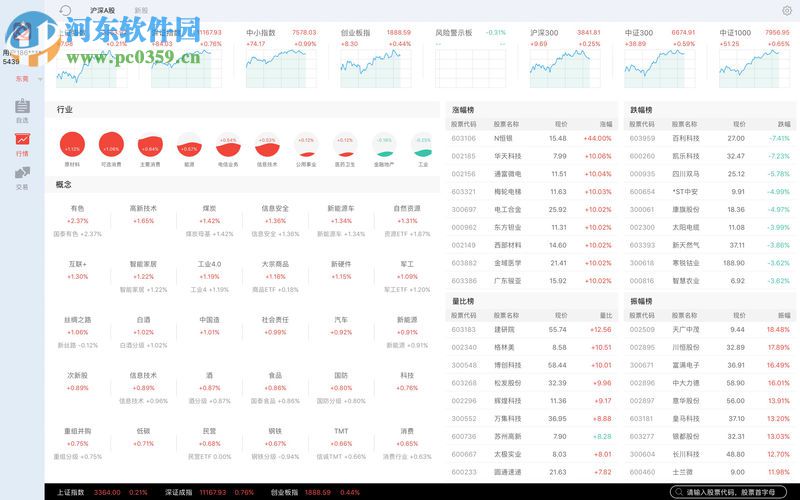
Task: Open the 沪深300 index chart card
Action: pyautogui.click(x=565, y=57)
